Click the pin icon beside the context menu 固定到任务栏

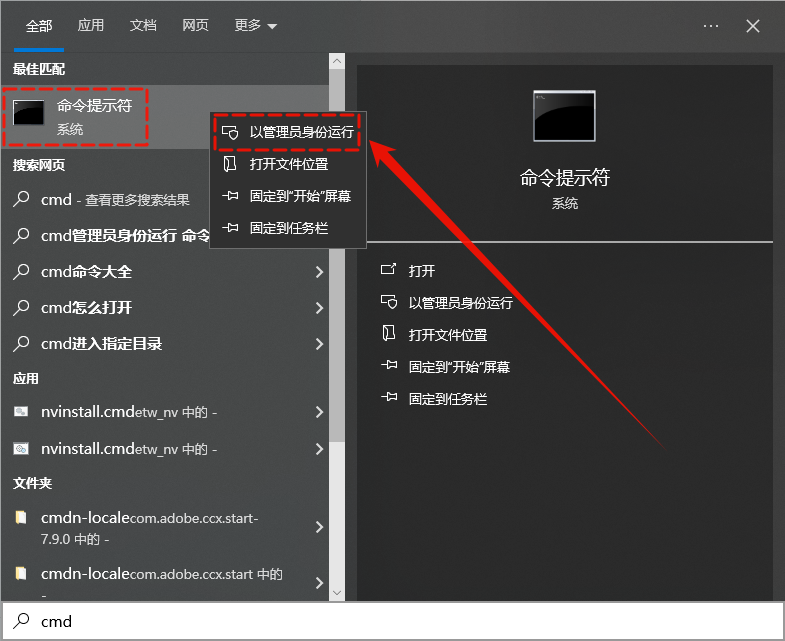[x=230, y=228]
